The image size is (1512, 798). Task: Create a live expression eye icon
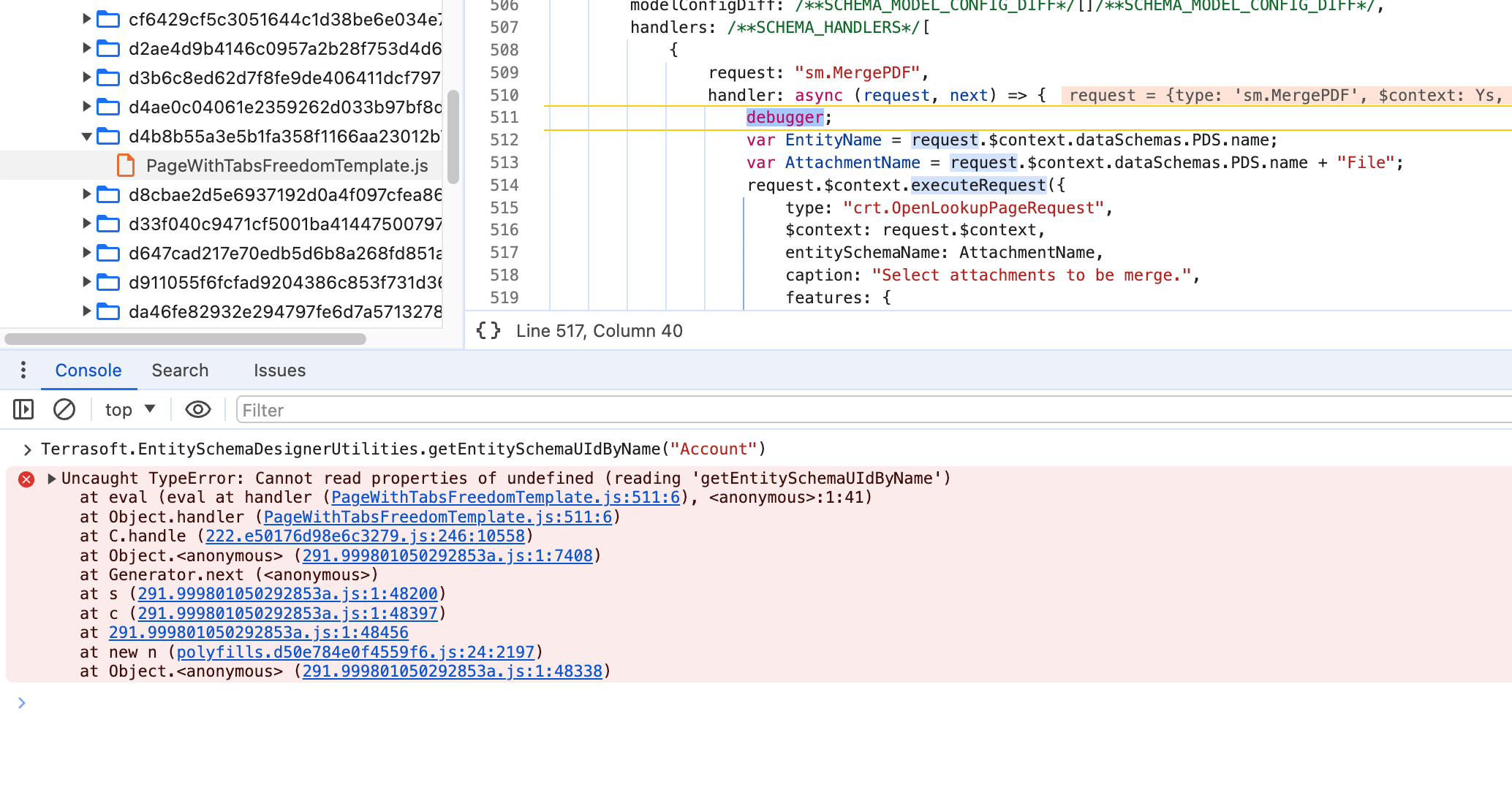coord(197,410)
